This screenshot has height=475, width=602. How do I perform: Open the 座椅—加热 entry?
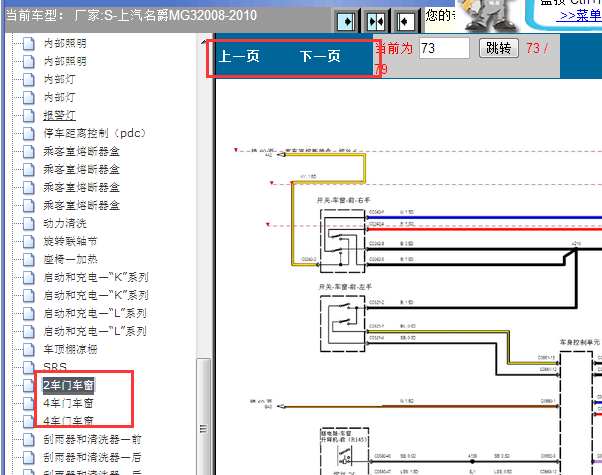pyautogui.click(x=70, y=259)
